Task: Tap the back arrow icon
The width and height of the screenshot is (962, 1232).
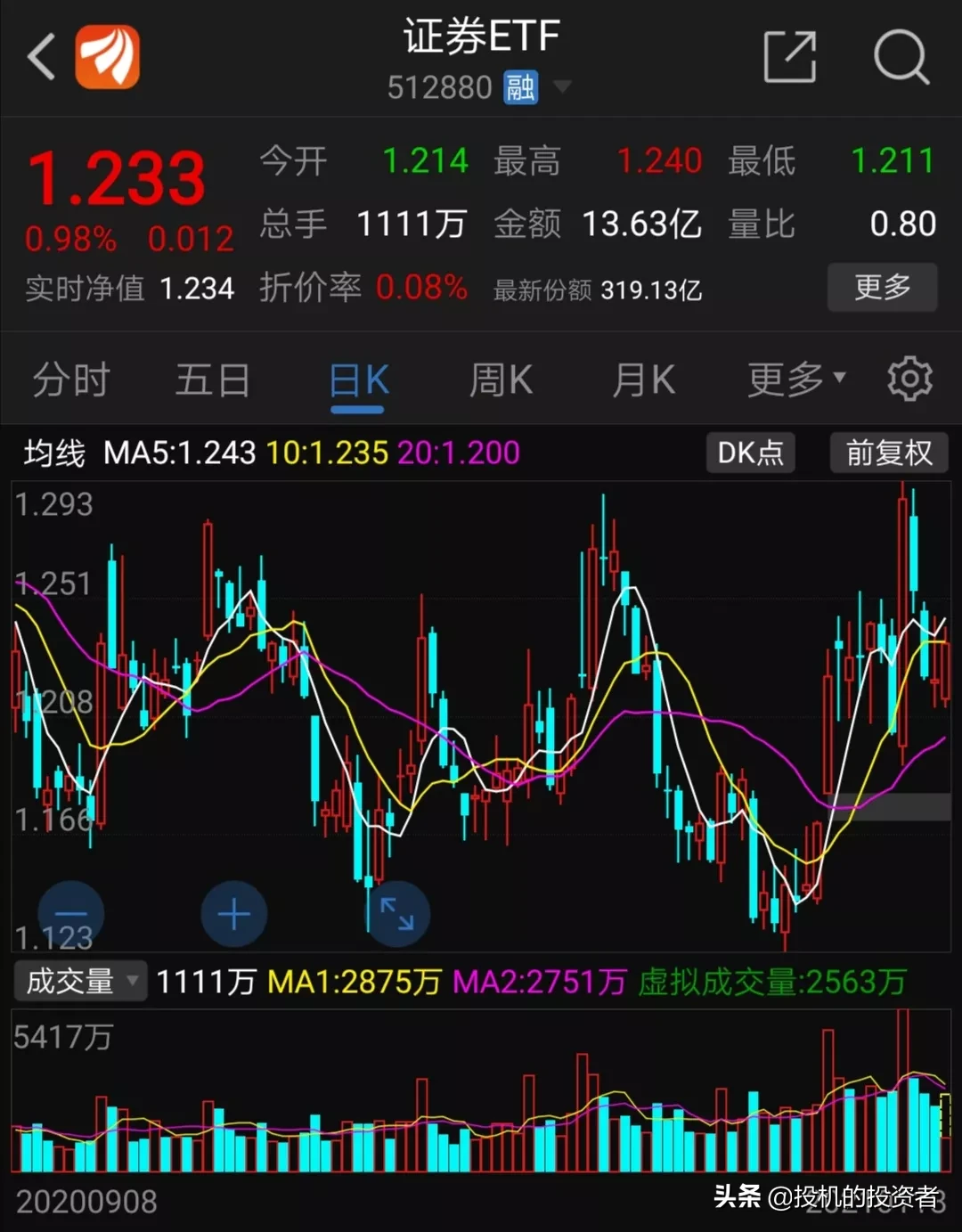Action: coord(42,57)
